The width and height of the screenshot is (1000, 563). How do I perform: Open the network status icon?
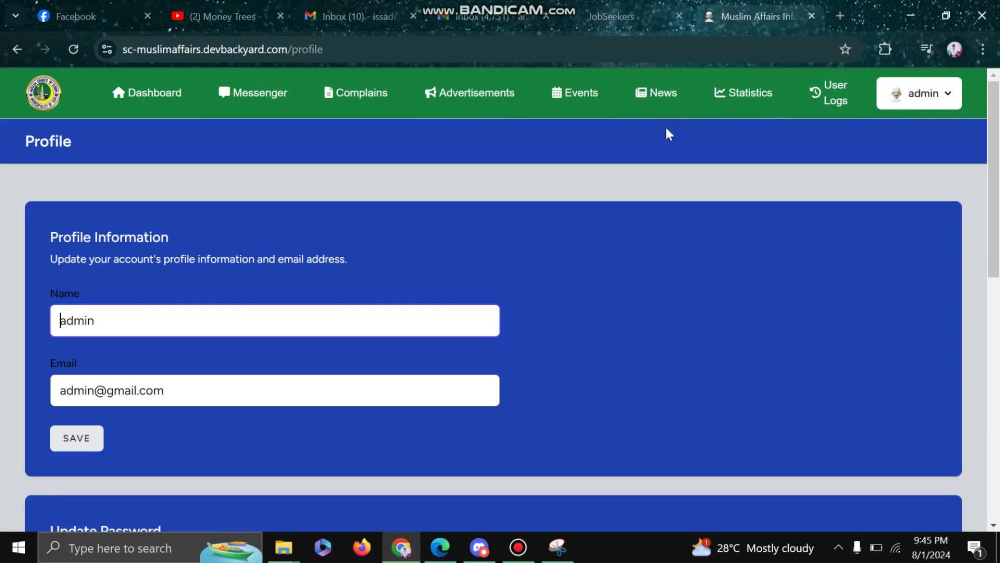895,548
